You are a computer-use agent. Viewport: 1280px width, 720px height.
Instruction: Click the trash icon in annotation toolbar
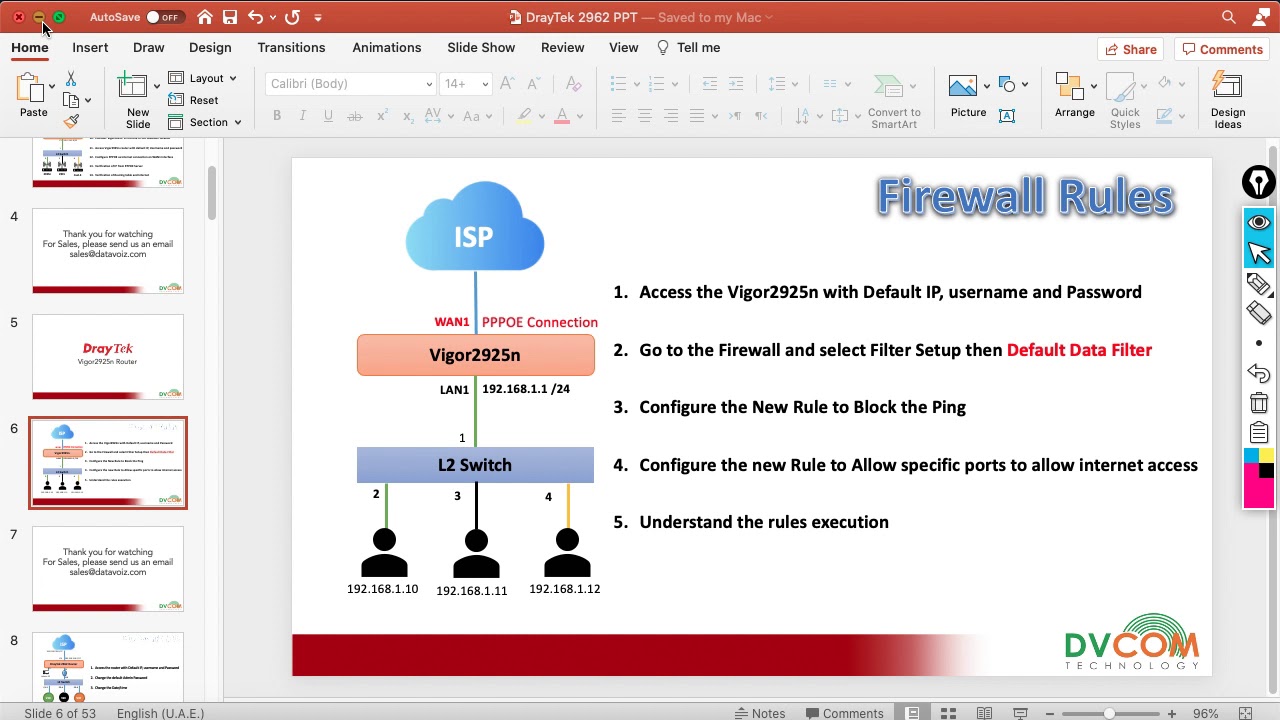(1259, 403)
